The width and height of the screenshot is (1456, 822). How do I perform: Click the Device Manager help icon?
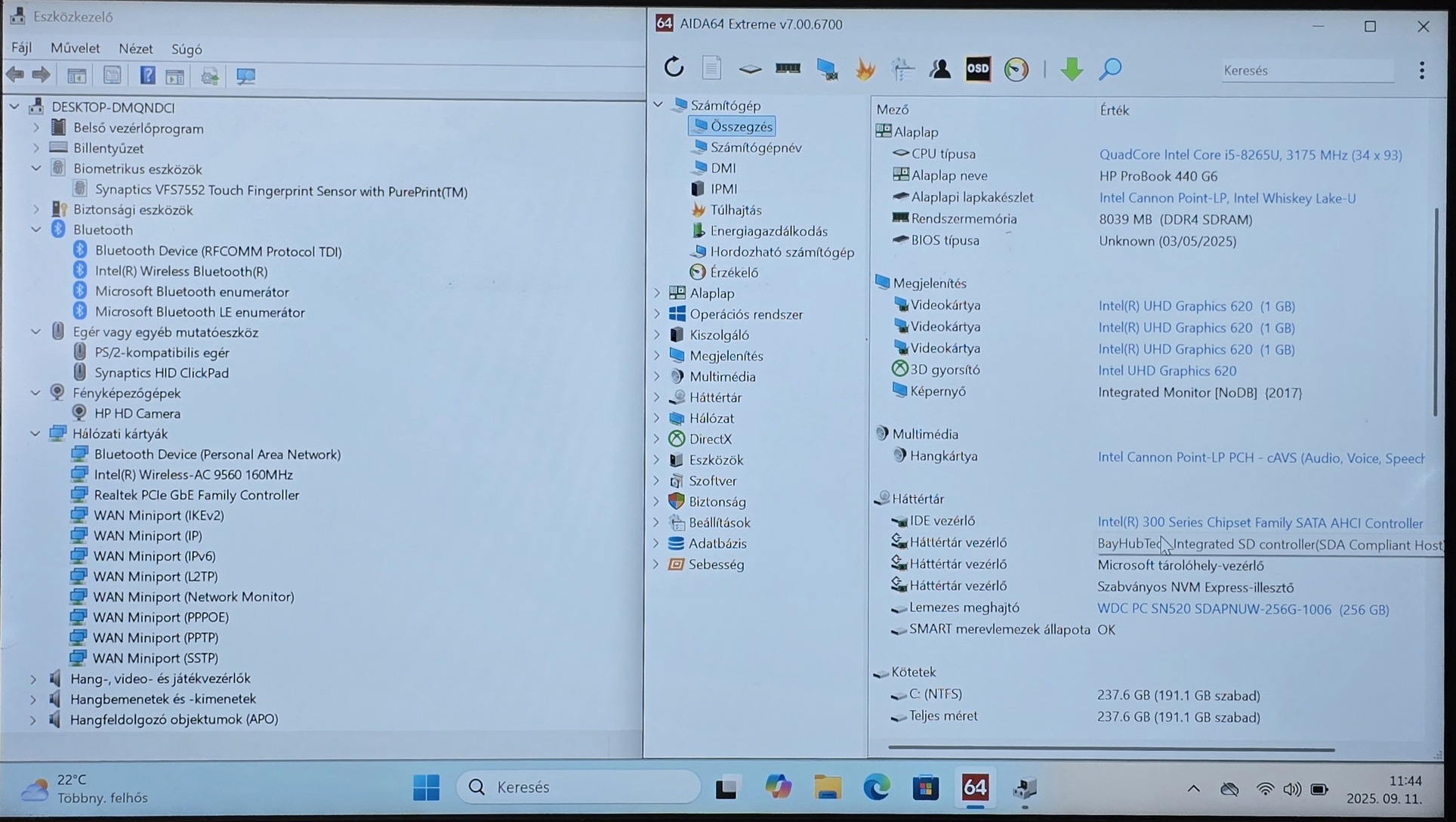coord(147,76)
